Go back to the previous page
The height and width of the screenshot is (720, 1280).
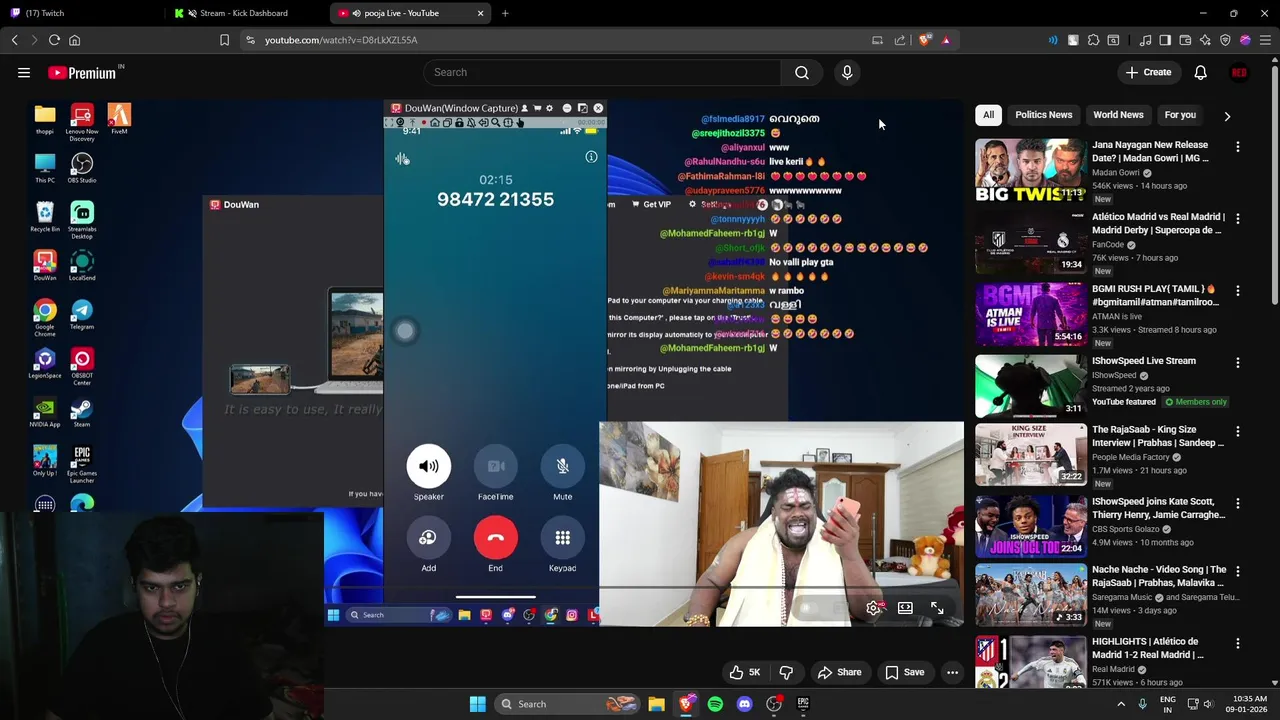click(14, 40)
